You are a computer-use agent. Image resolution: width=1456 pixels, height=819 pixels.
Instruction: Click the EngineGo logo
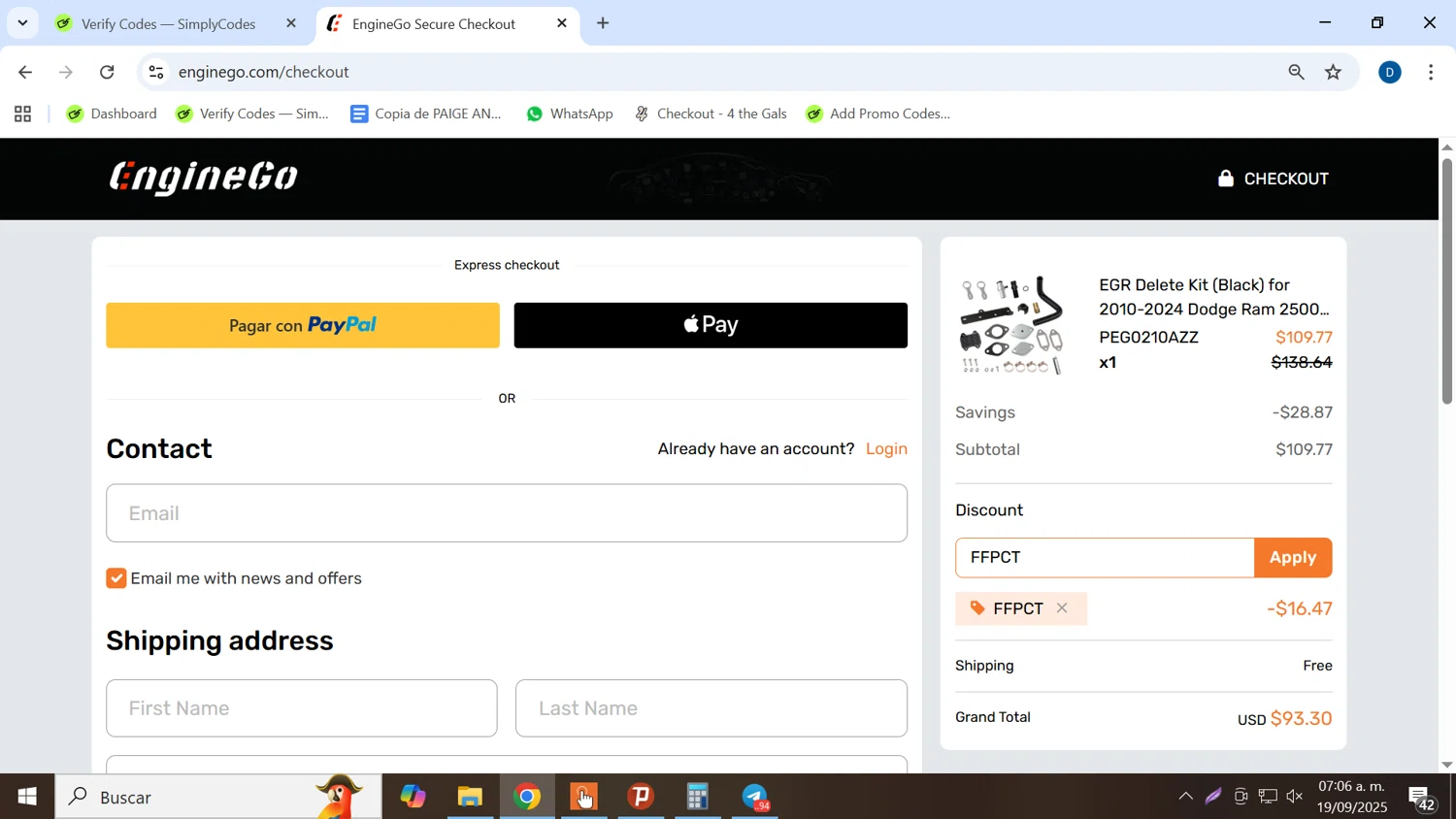[x=204, y=178]
